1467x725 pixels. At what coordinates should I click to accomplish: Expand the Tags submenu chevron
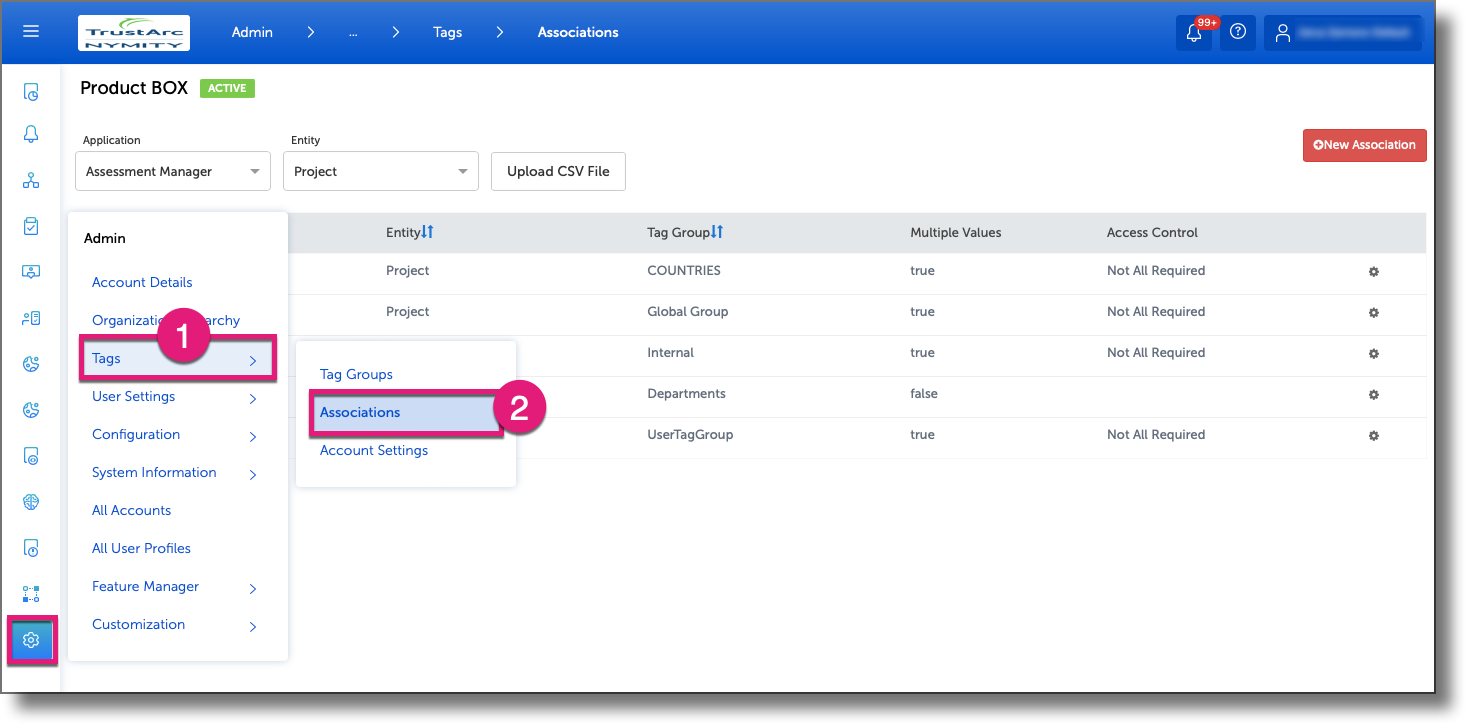coord(253,361)
